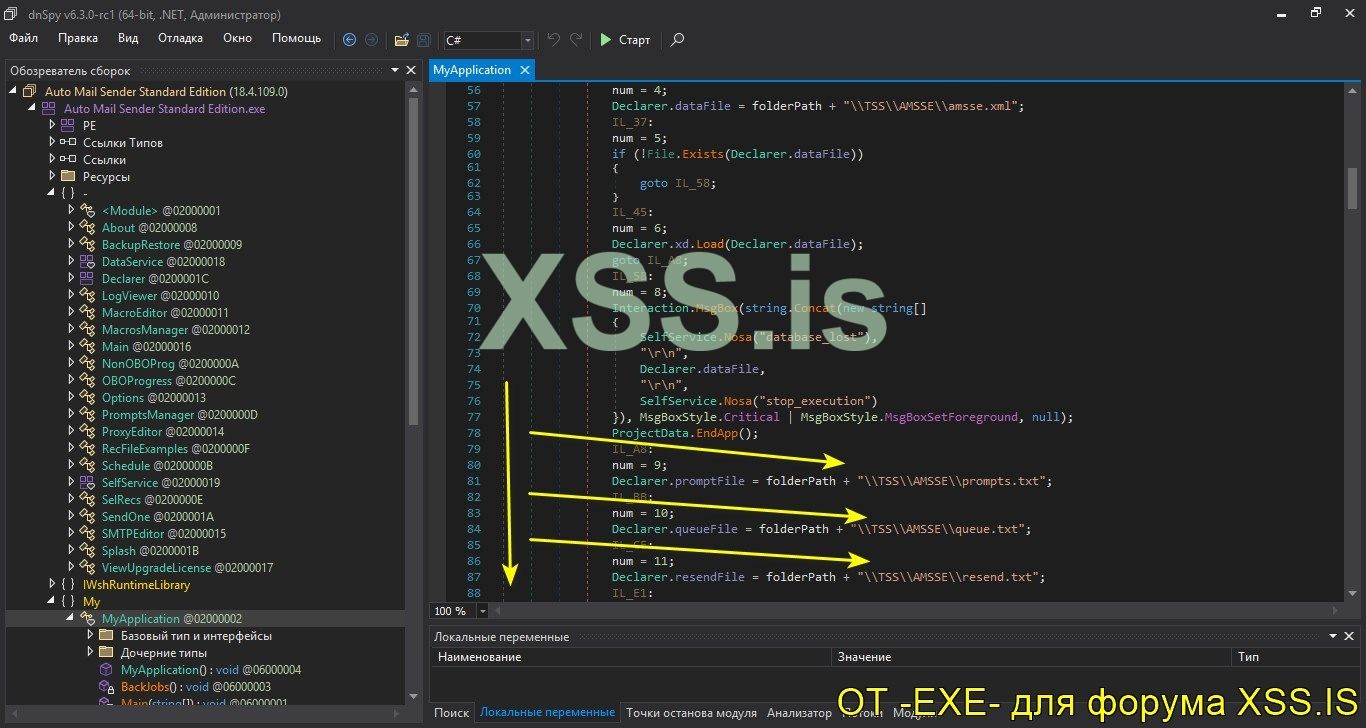Screen dimensions: 1366x728
Task: Click the Redo toolbar icon
Action: coord(576,40)
